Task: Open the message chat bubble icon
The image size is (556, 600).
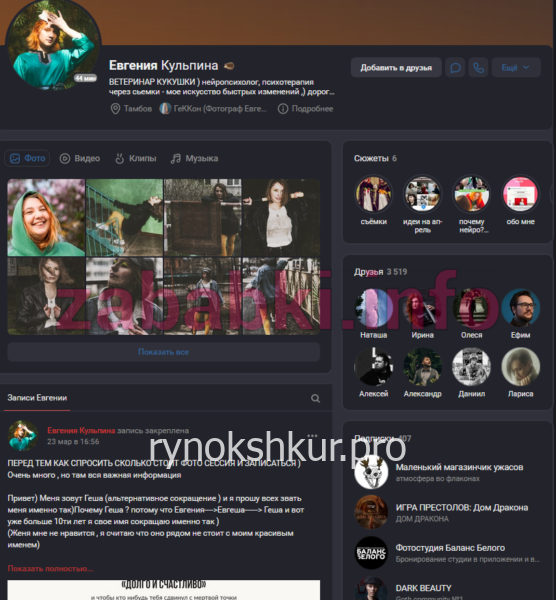Action: point(455,68)
